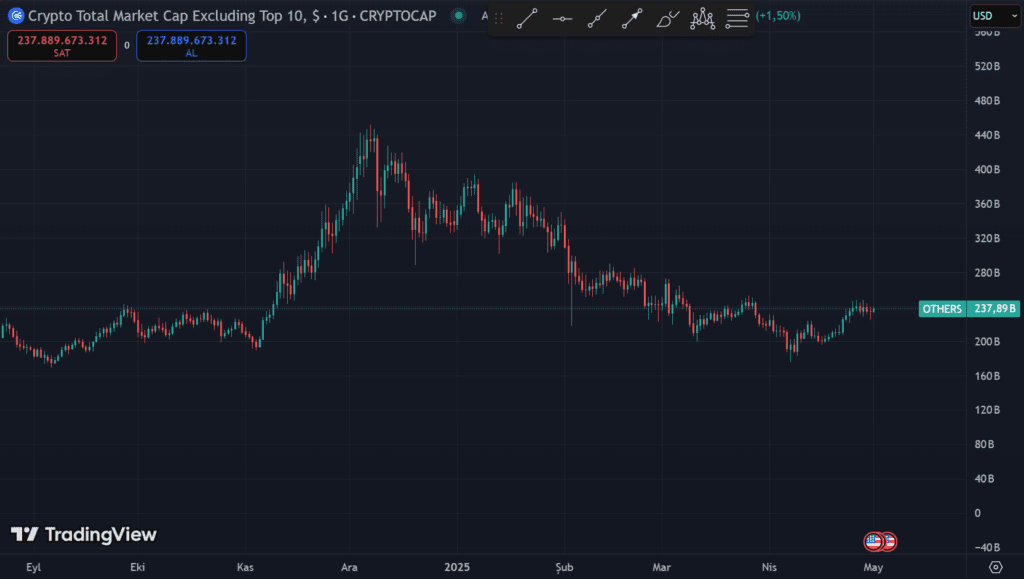
Task: Click the 237,89 B current price tag
Action: click(993, 309)
